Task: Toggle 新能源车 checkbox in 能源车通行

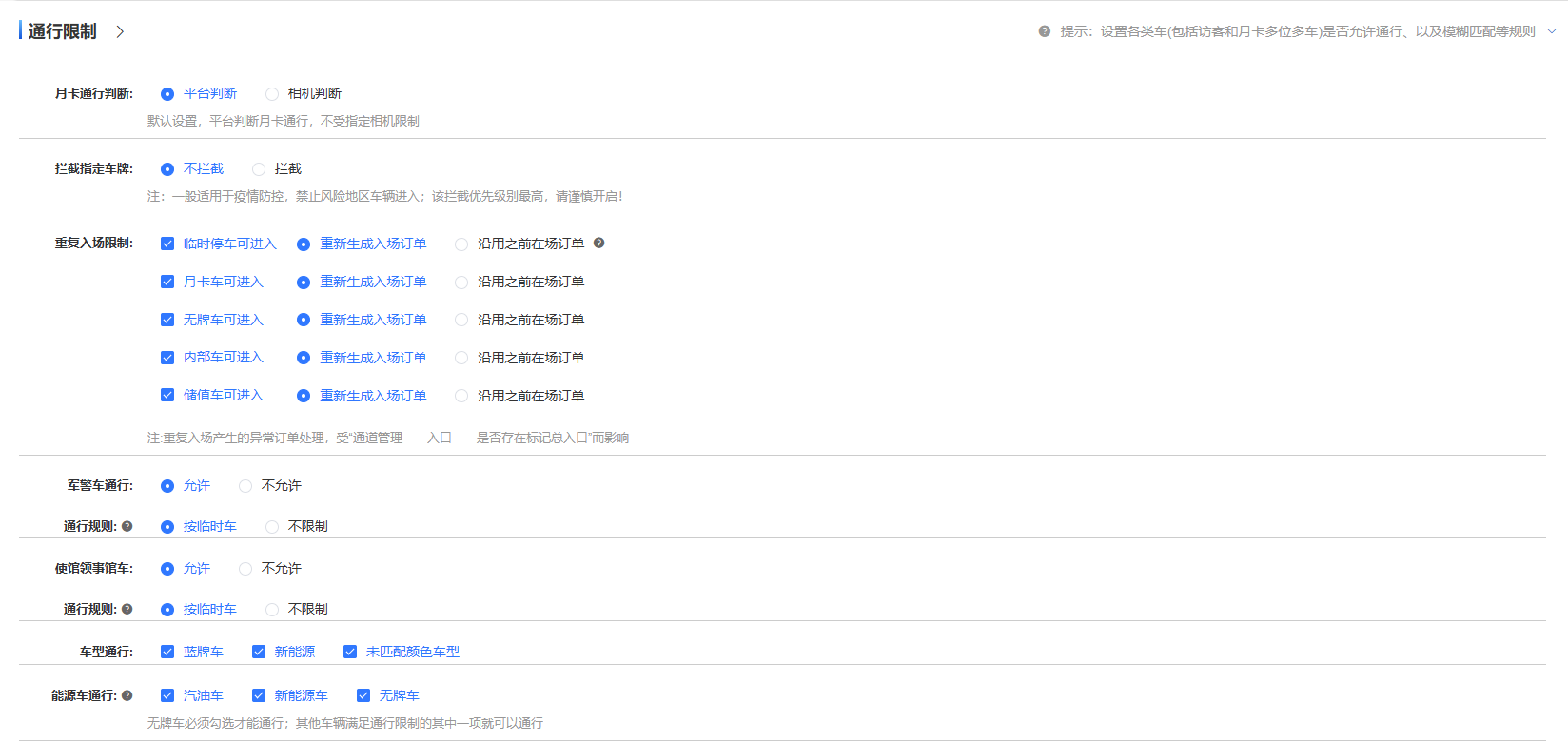Action: pos(259,695)
